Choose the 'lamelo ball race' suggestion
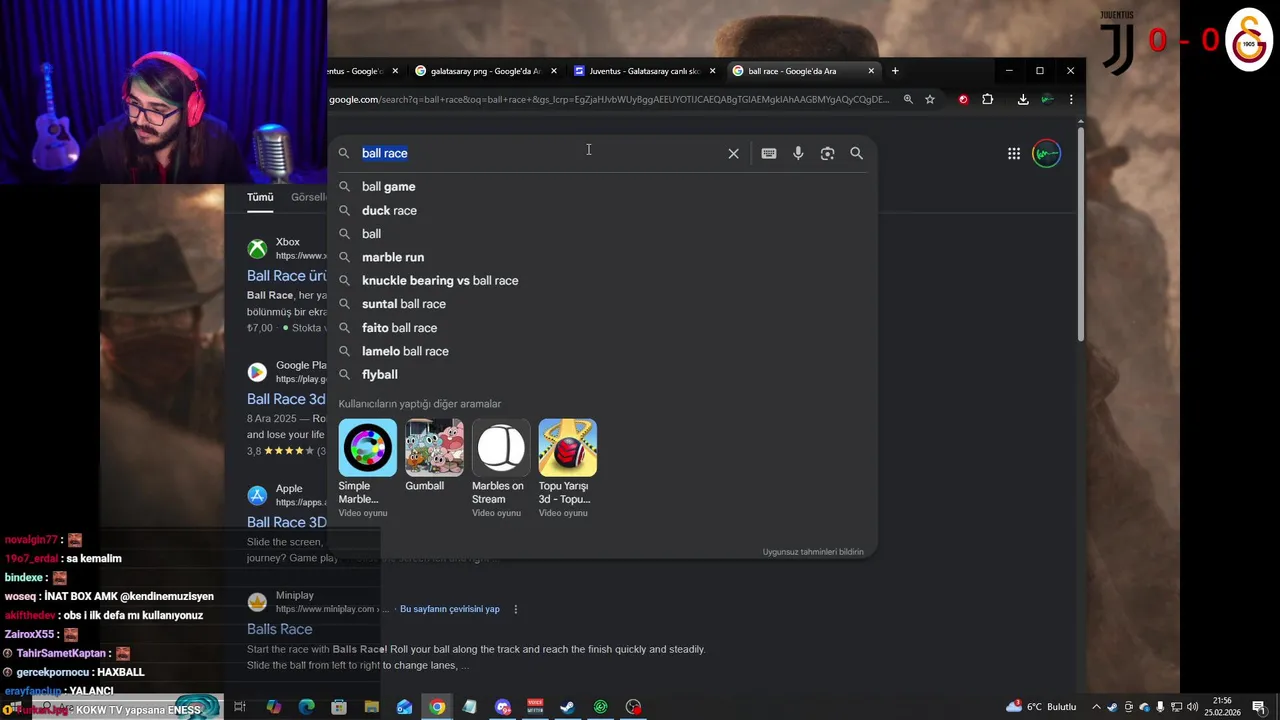 (x=405, y=351)
